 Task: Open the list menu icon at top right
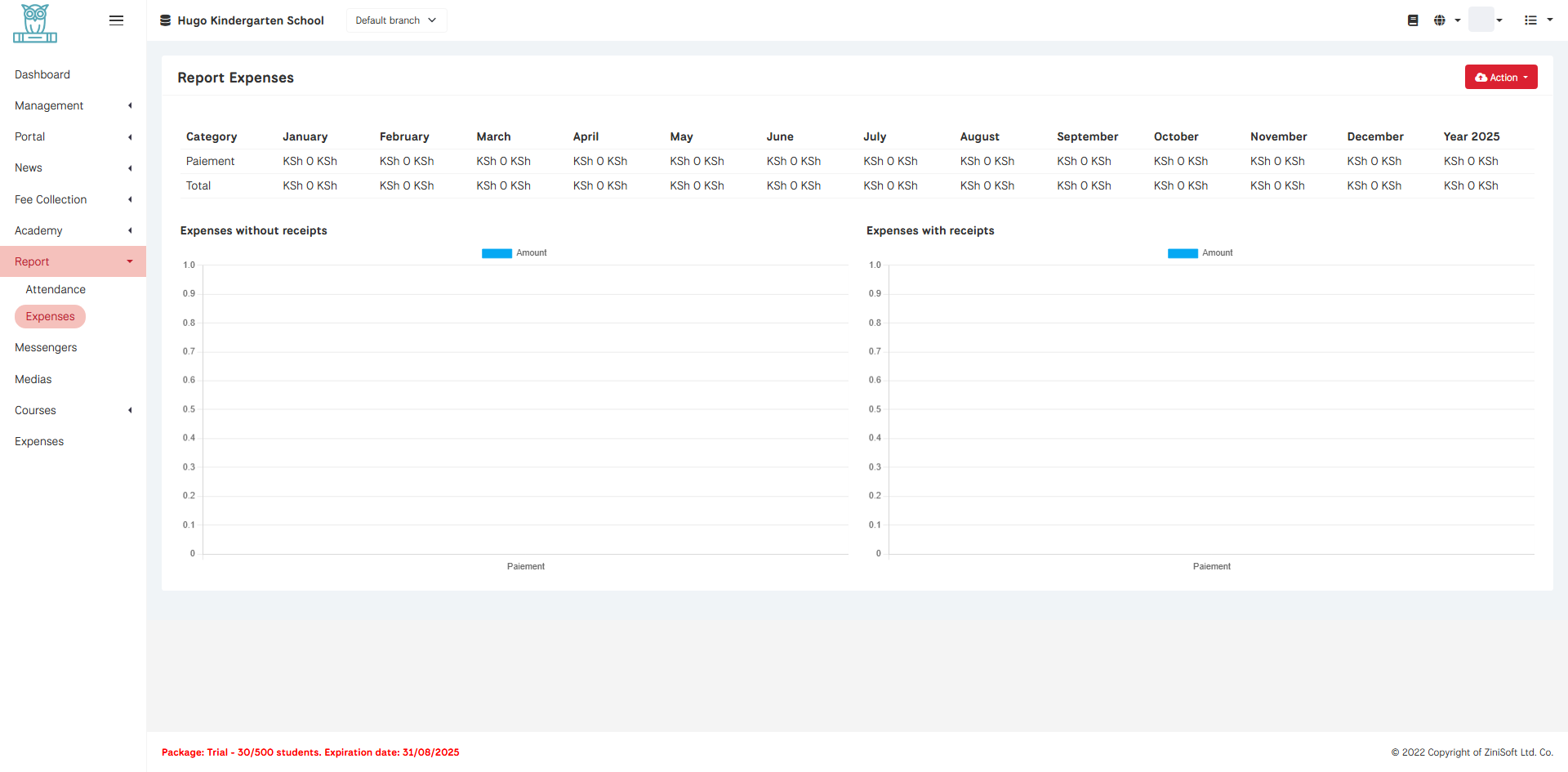[x=1537, y=20]
